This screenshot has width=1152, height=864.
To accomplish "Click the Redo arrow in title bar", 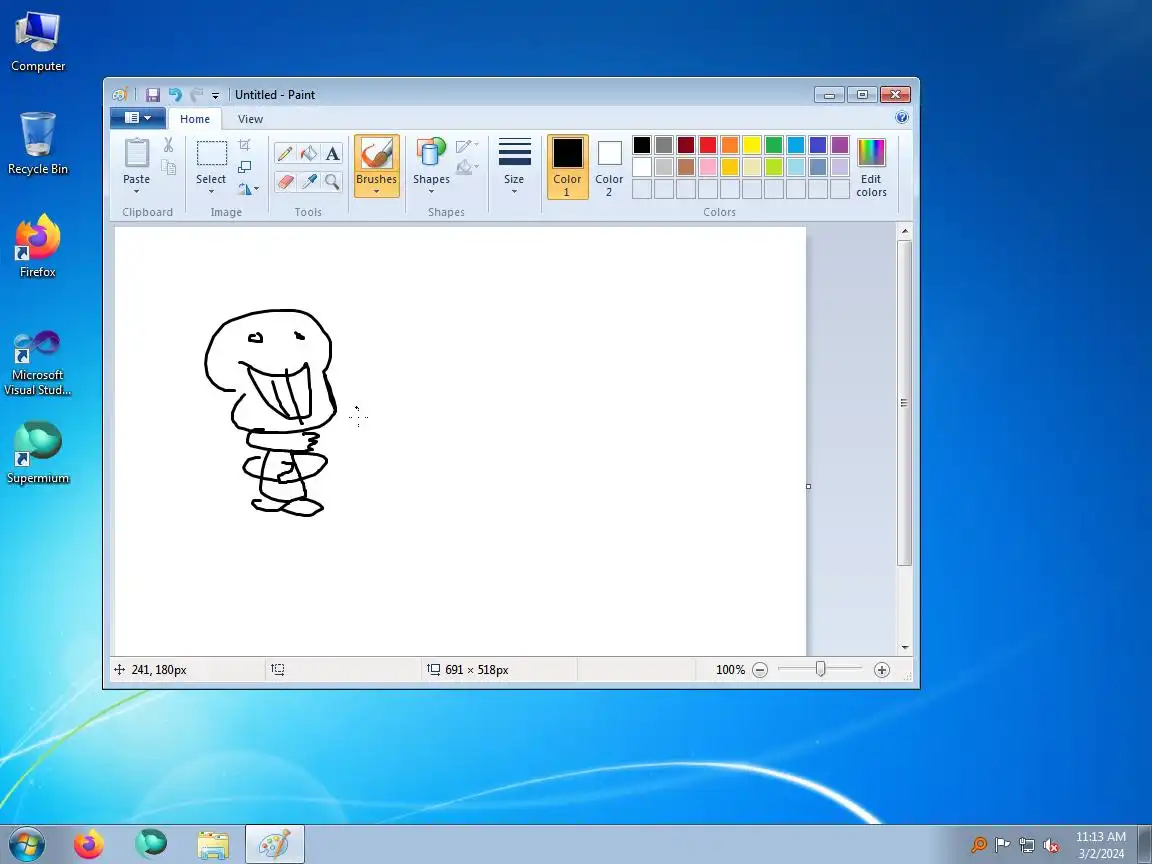I will 196,95.
